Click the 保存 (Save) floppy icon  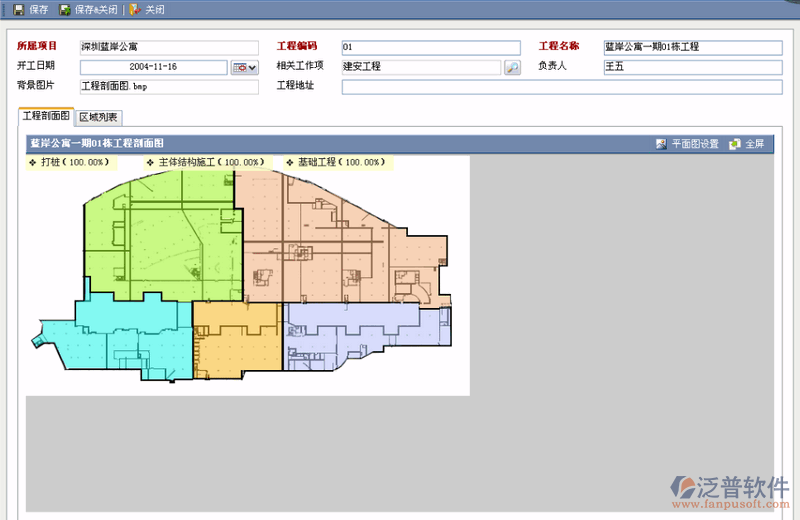point(18,10)
